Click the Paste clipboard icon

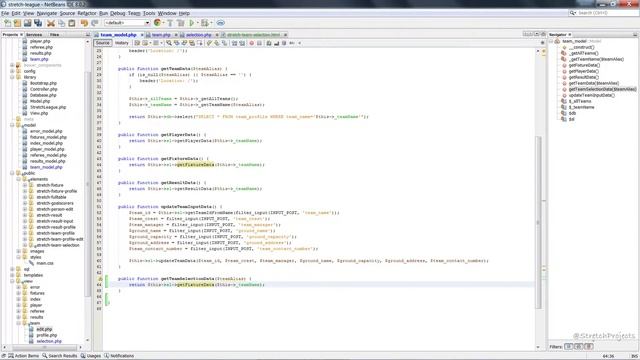[x=71, y=23]
